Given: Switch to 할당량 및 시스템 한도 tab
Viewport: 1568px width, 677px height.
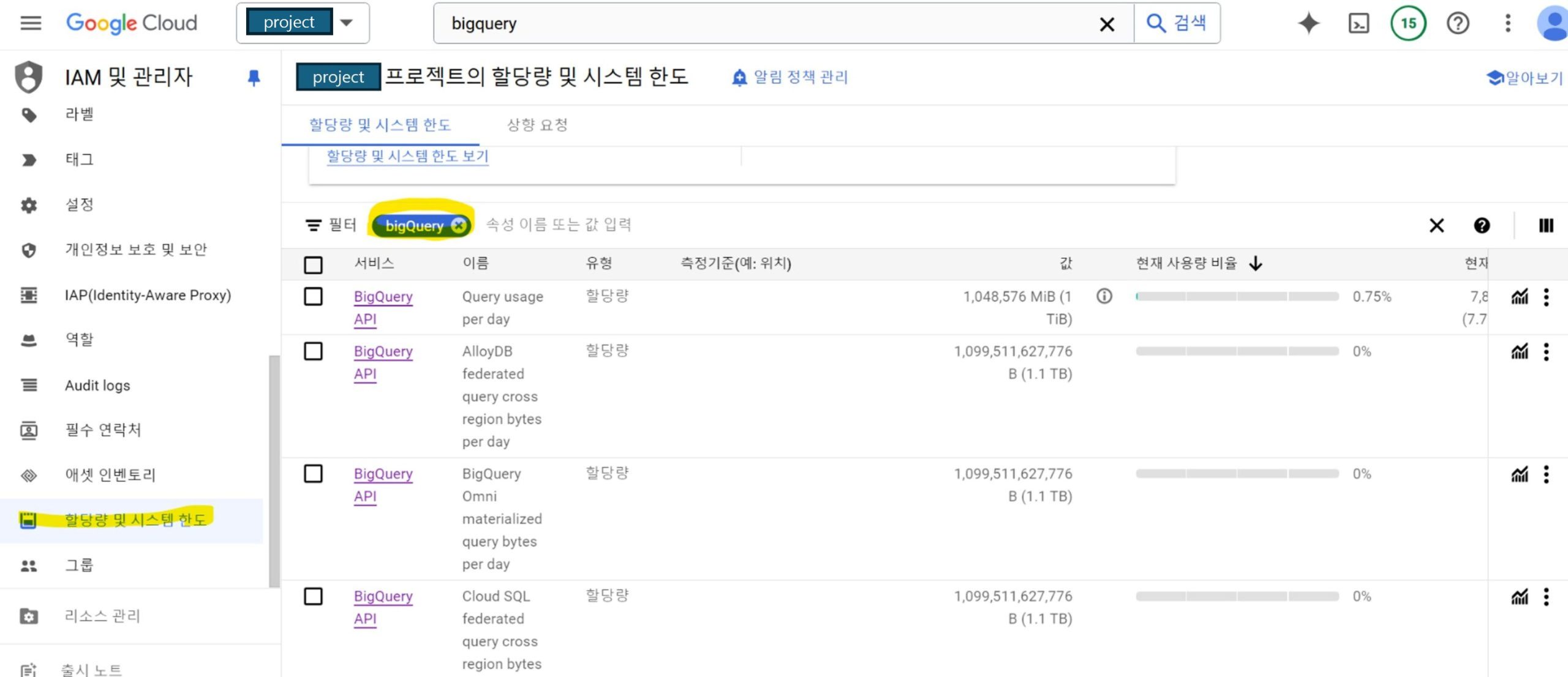Looking at the screenshot, I should (x=380, y=125).
